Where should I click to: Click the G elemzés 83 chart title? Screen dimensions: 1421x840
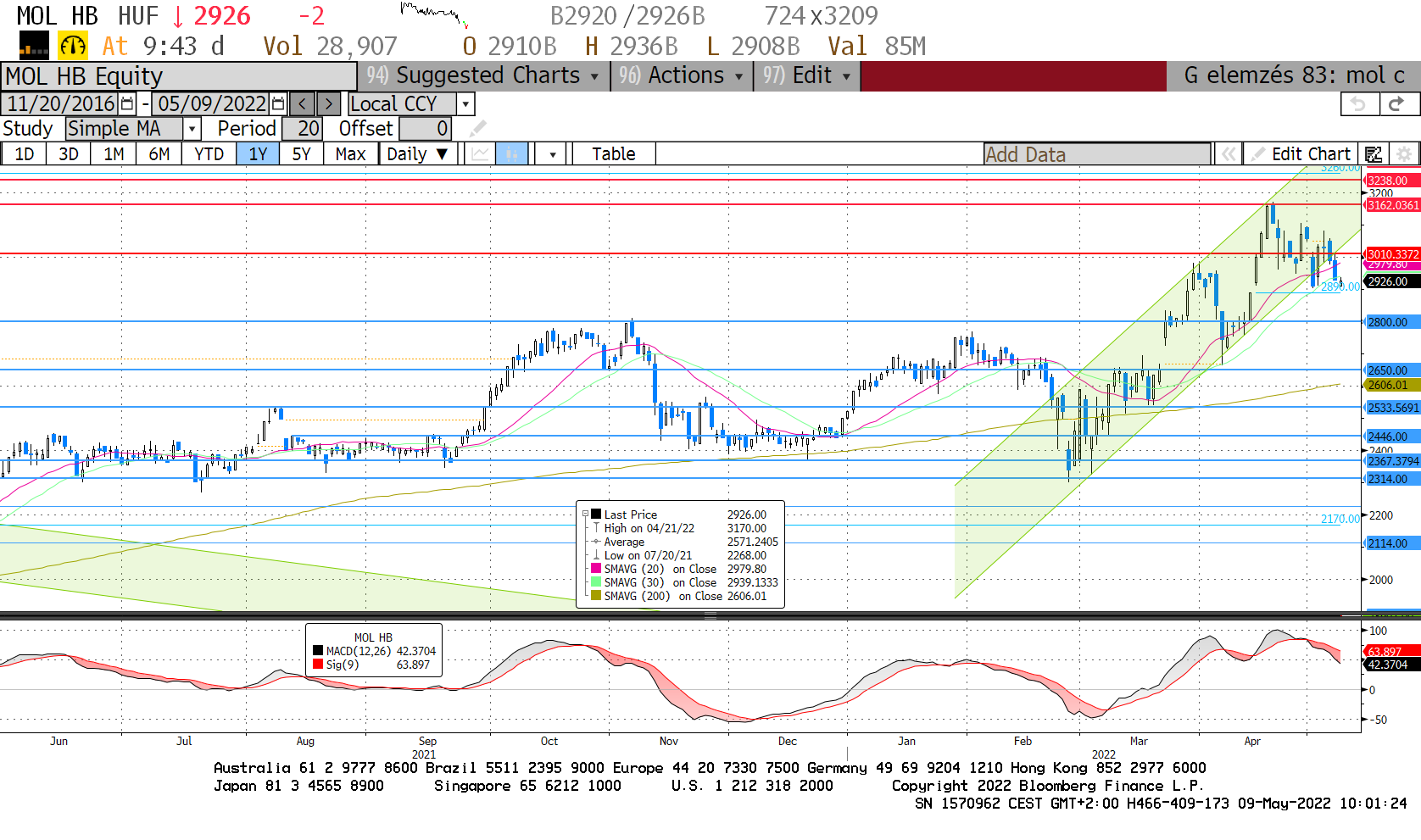[1294, 75]
